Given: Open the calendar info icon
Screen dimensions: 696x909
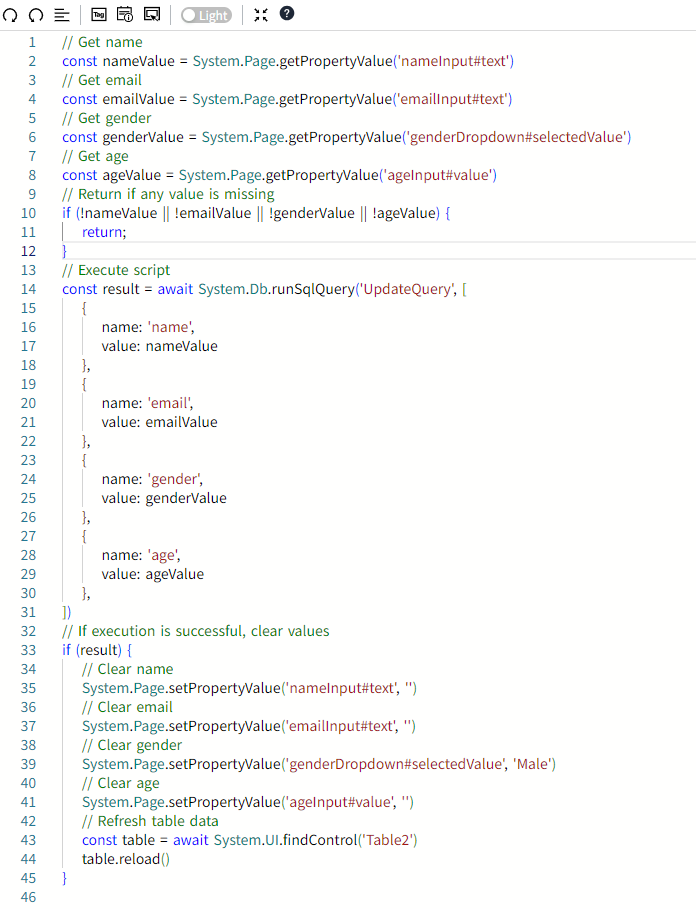Looking at the screenshot, I should click(x=125, y=15).
